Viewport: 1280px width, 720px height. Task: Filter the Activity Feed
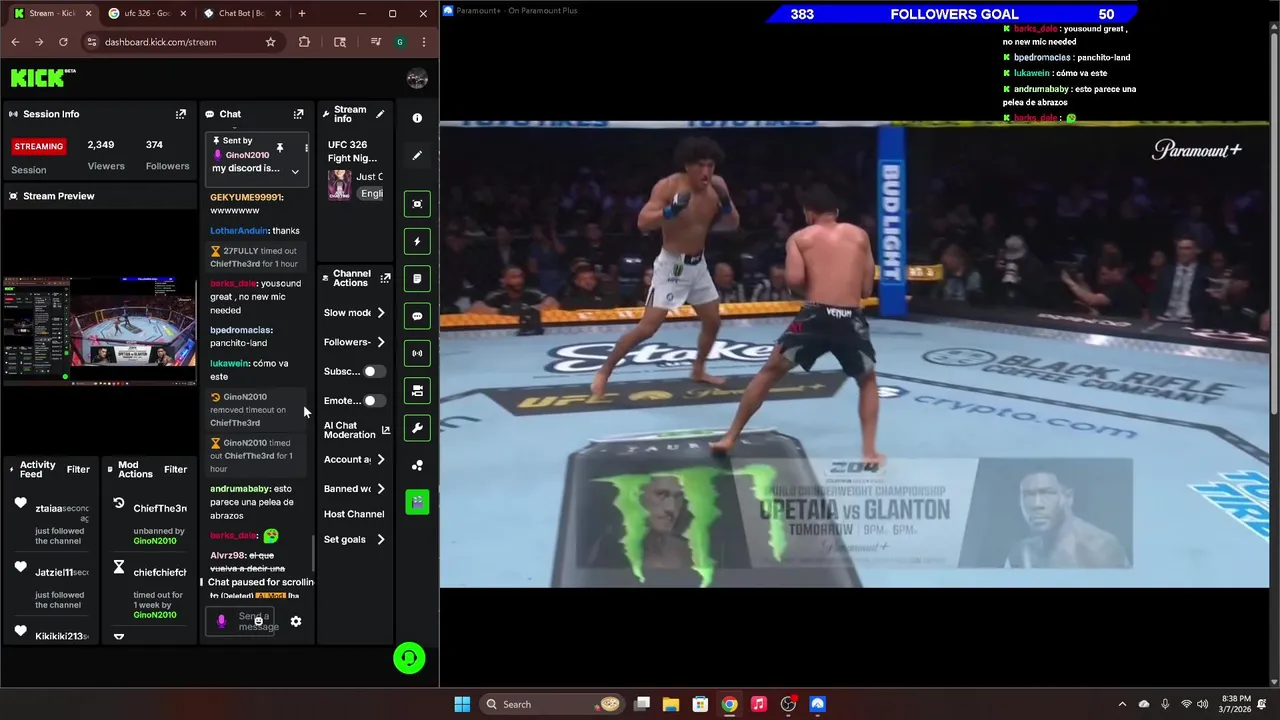point(78,469)
